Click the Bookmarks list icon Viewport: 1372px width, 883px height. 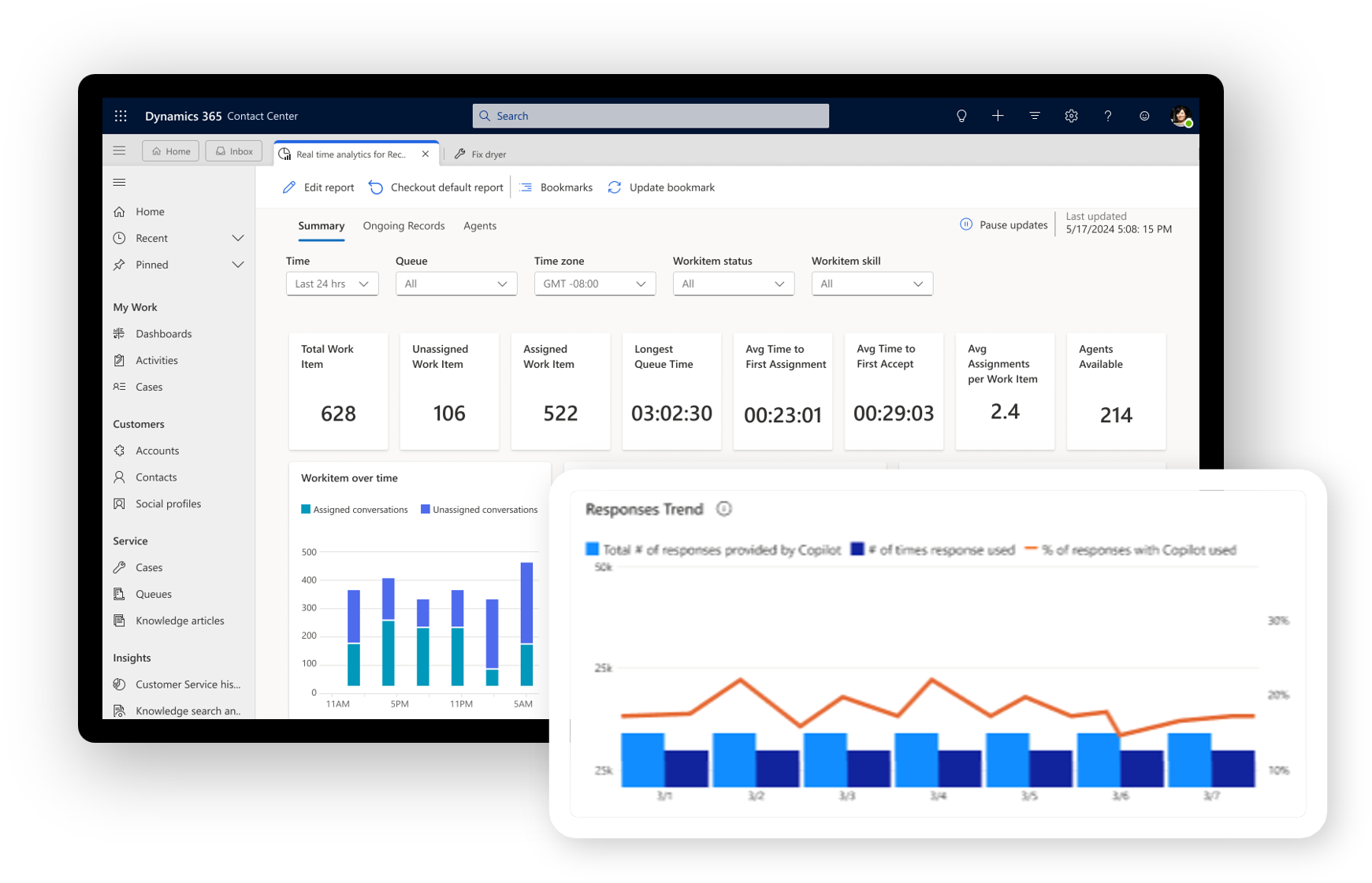click(x=526, y=187)
